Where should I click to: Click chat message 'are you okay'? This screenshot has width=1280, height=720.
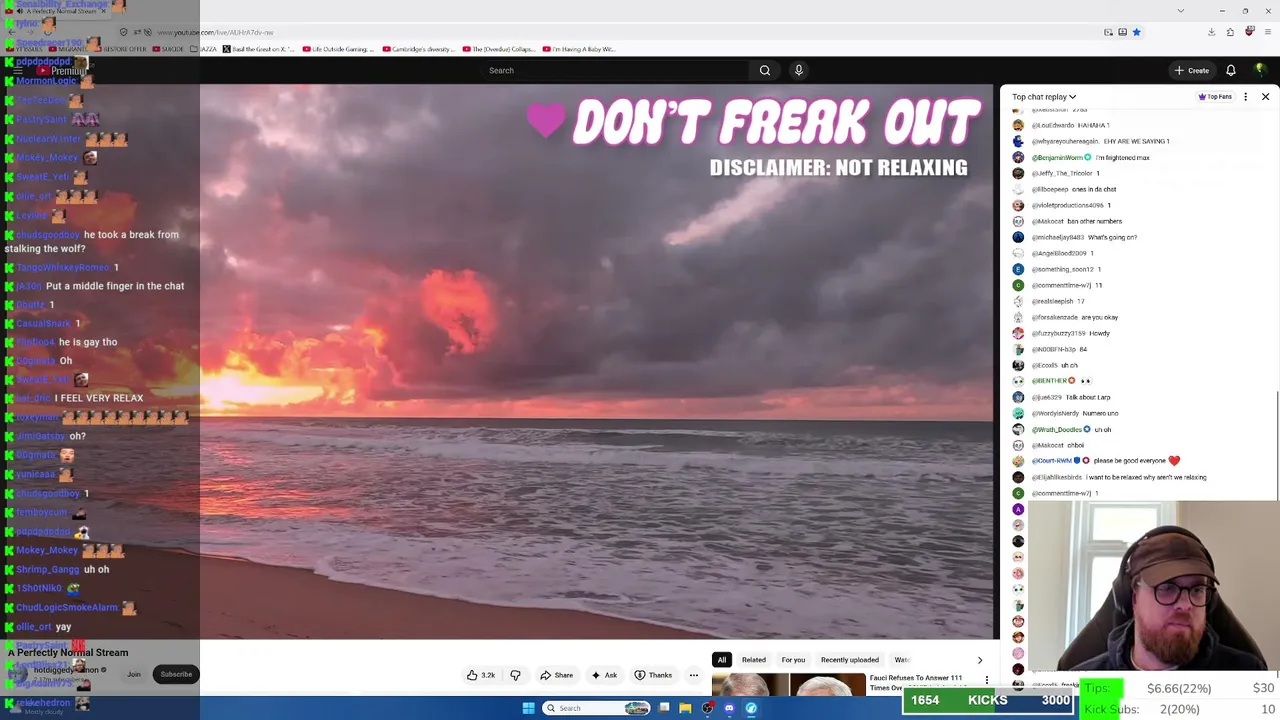(x=1099, y=317)
